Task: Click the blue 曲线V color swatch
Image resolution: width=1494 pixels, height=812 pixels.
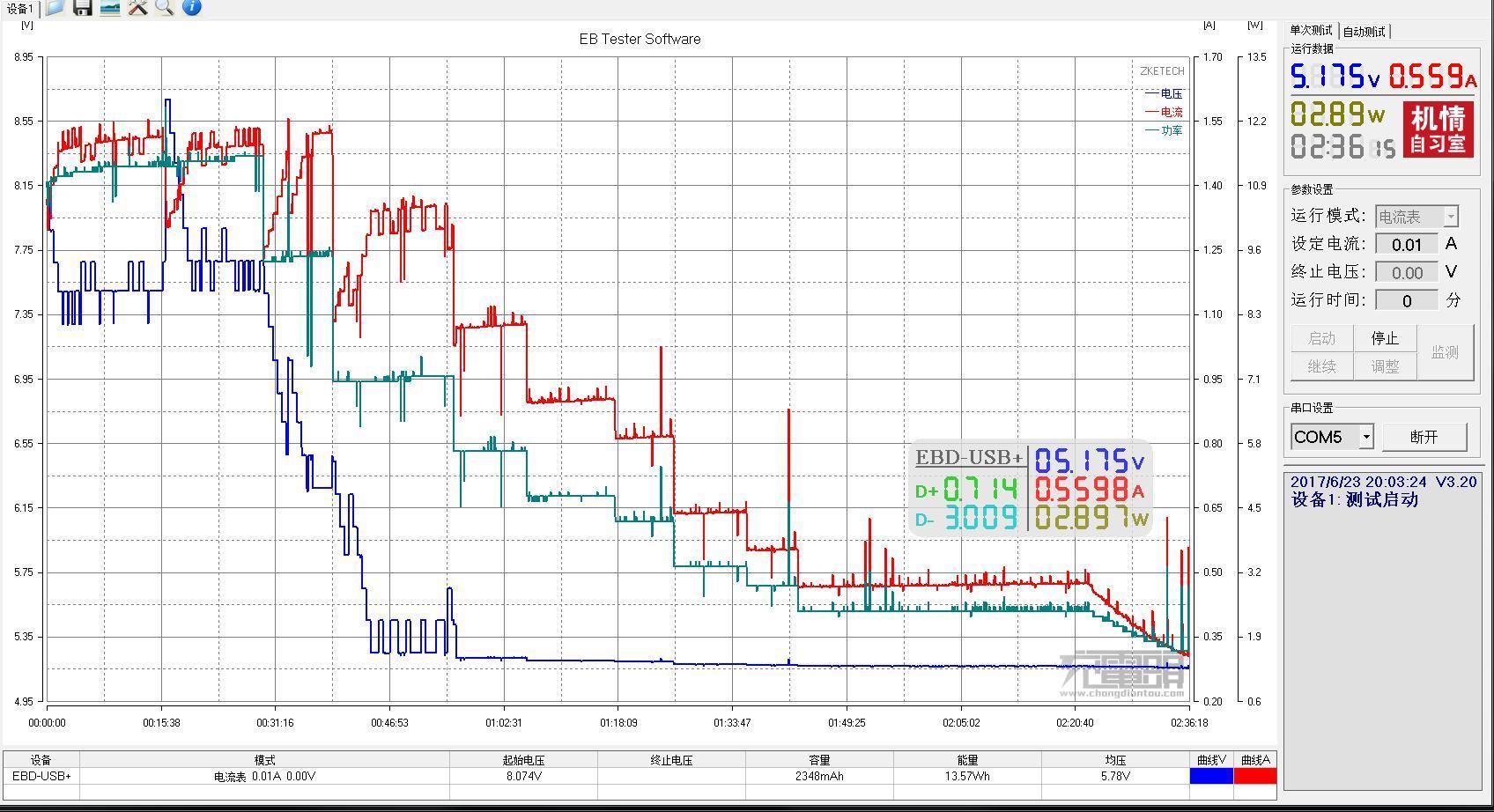Action: click(1211, 776)
